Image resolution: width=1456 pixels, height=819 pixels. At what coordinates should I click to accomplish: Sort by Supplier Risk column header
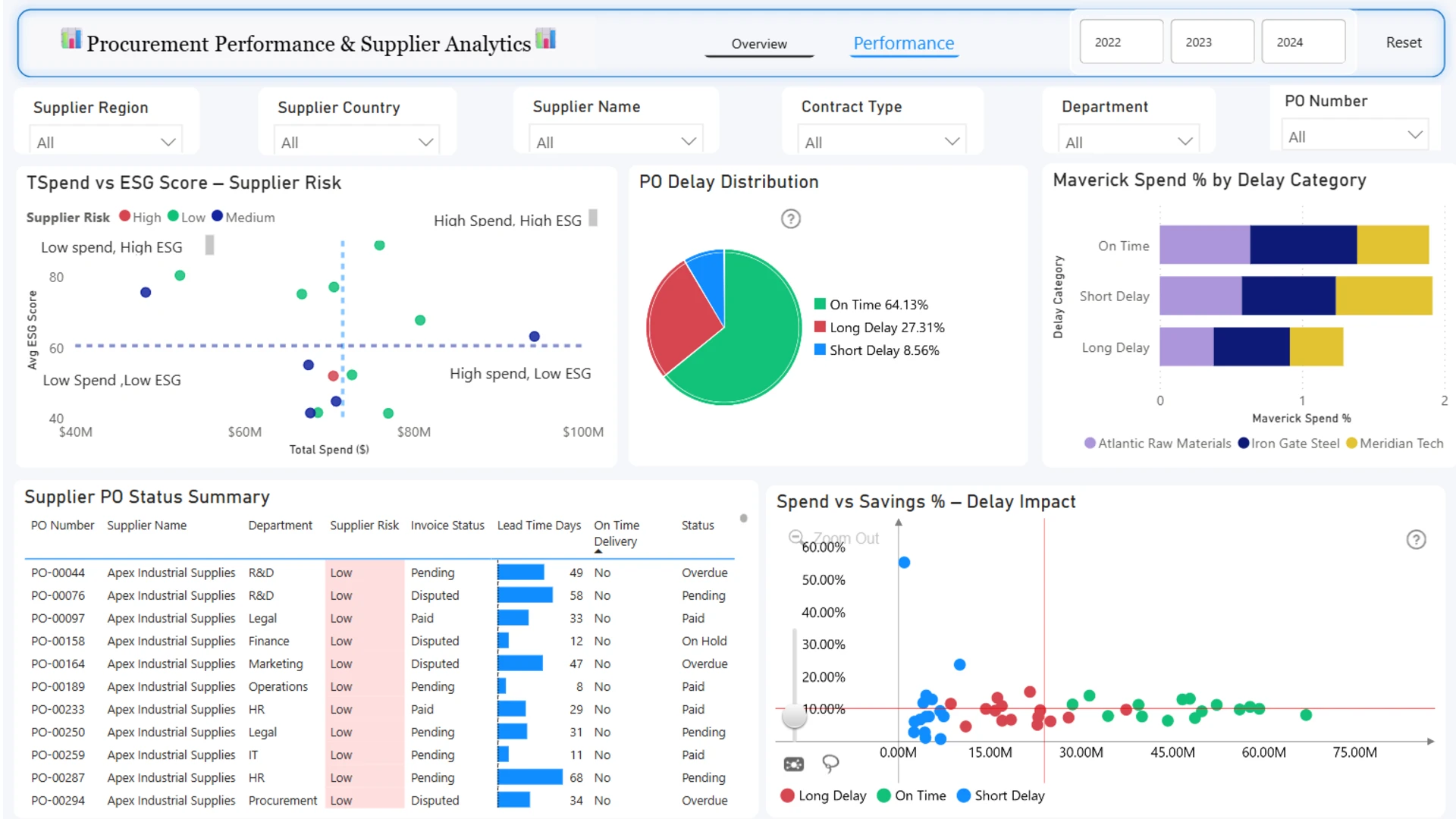coord(364,526)
